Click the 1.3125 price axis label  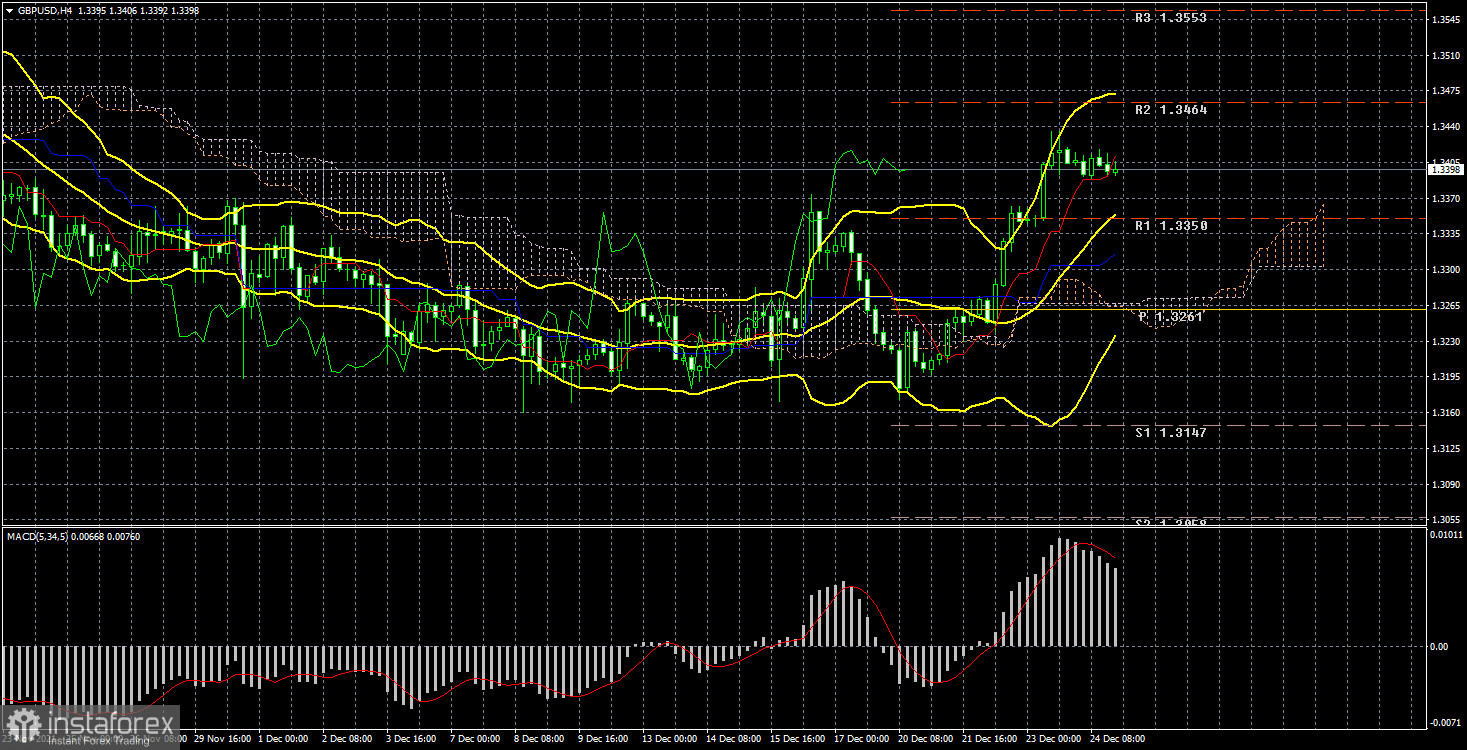point(1446,449)
